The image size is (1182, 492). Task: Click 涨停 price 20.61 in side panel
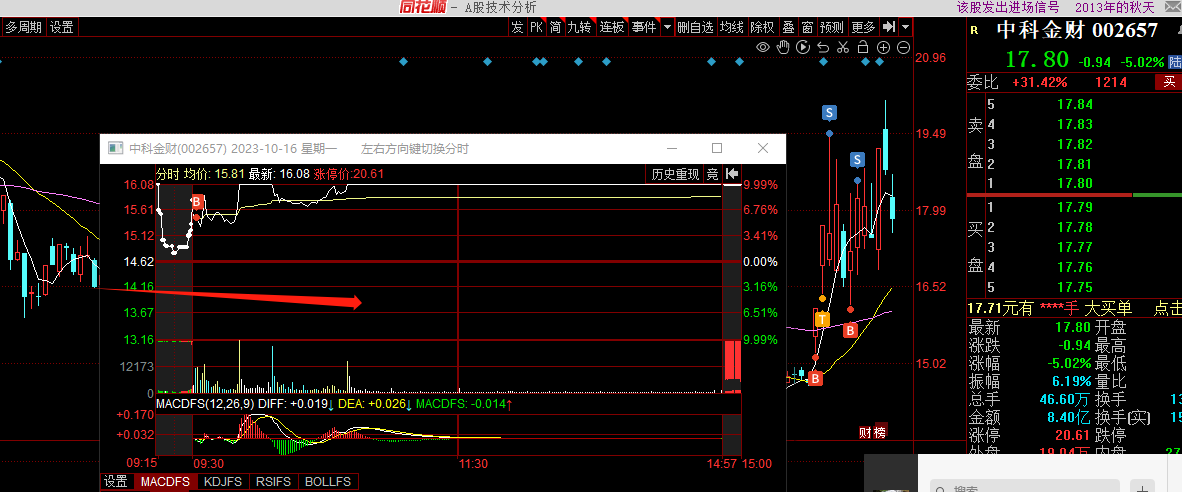(1071, 435)
